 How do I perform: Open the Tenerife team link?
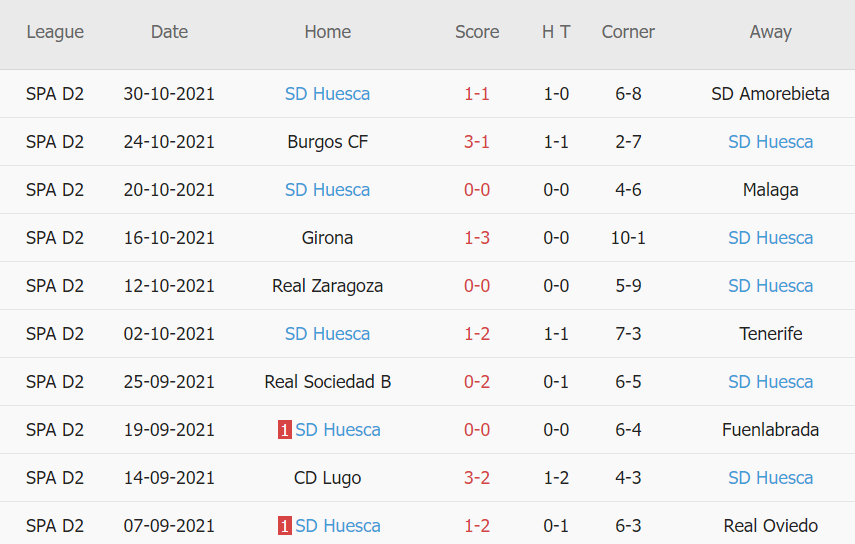[770, 334]
